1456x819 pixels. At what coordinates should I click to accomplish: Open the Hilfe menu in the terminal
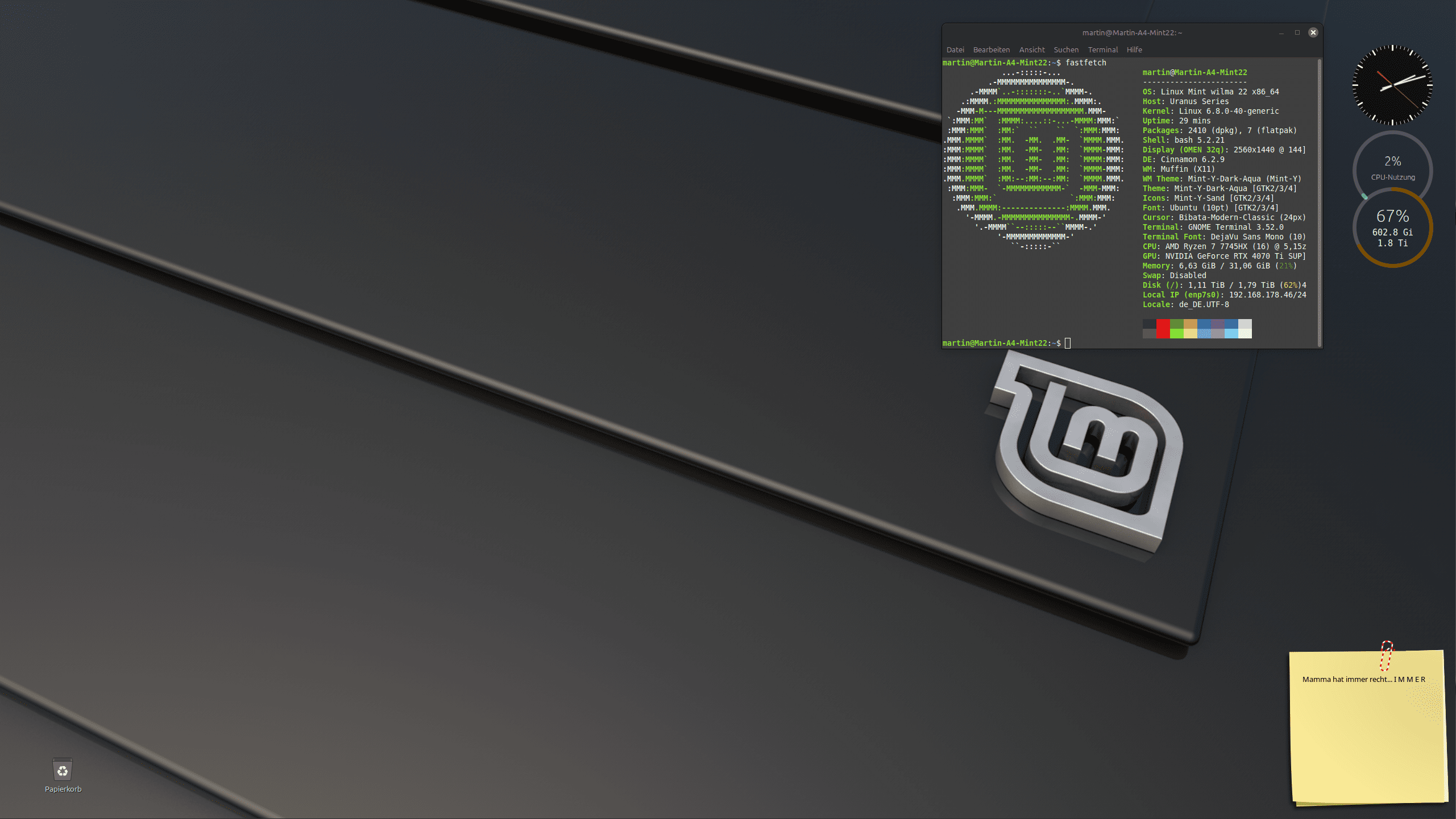pos(1134,49)
